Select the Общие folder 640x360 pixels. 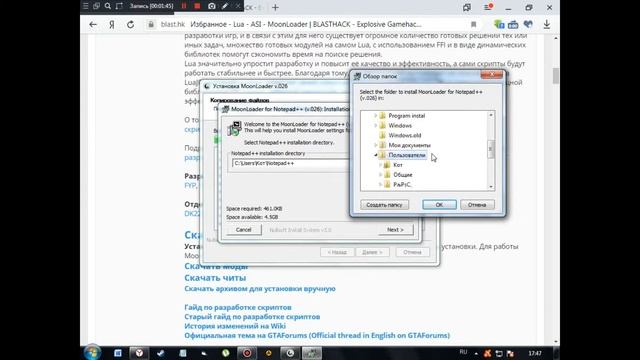(x=403, y=175)
